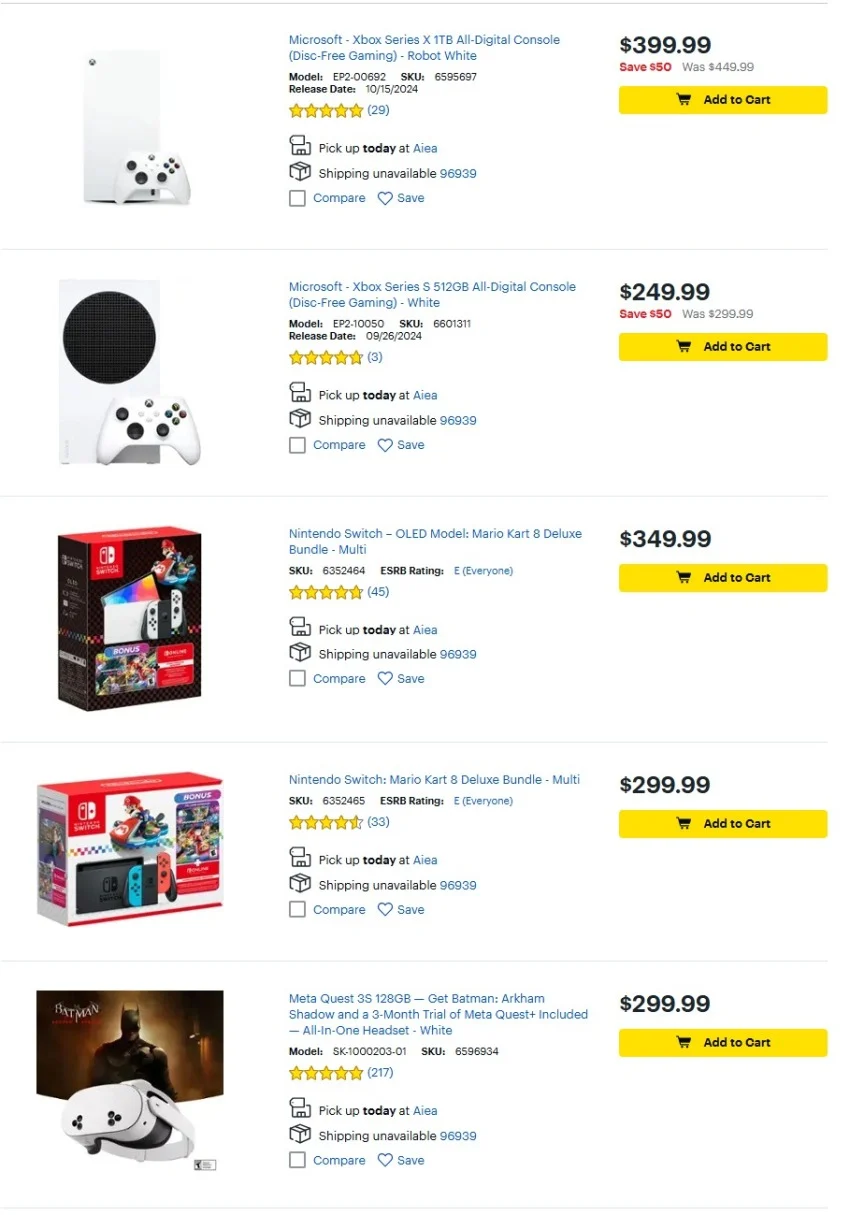Click the heart Save icon for Xbox Series X
This screenshot has height=1215, width=850.
coord(385,199)
